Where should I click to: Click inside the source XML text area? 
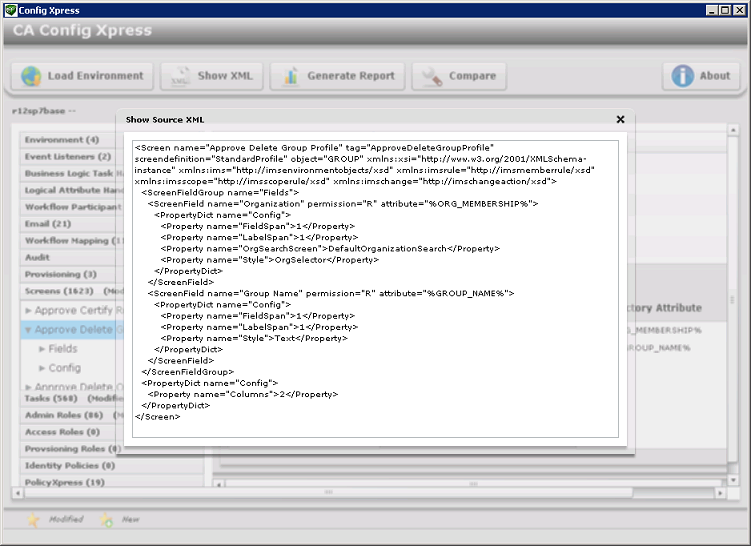click(375, 300)
